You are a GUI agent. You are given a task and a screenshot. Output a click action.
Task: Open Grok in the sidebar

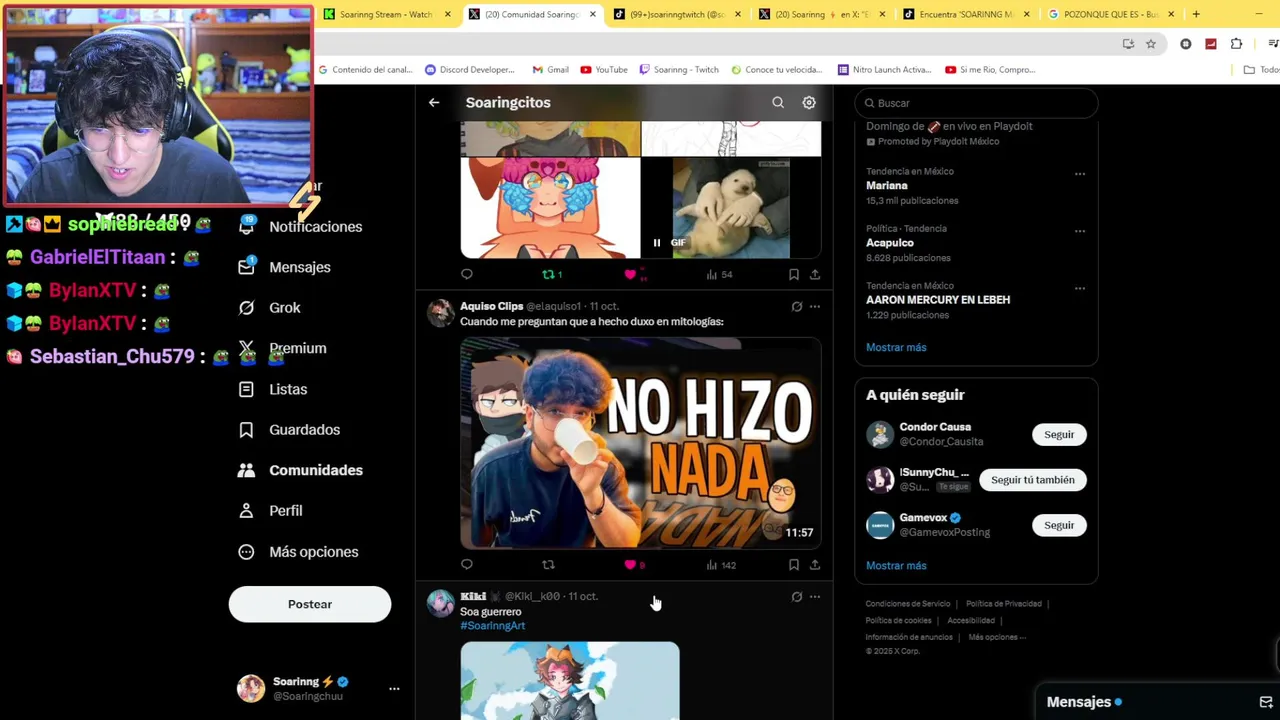pyautogui.click(x=270, y=308)
